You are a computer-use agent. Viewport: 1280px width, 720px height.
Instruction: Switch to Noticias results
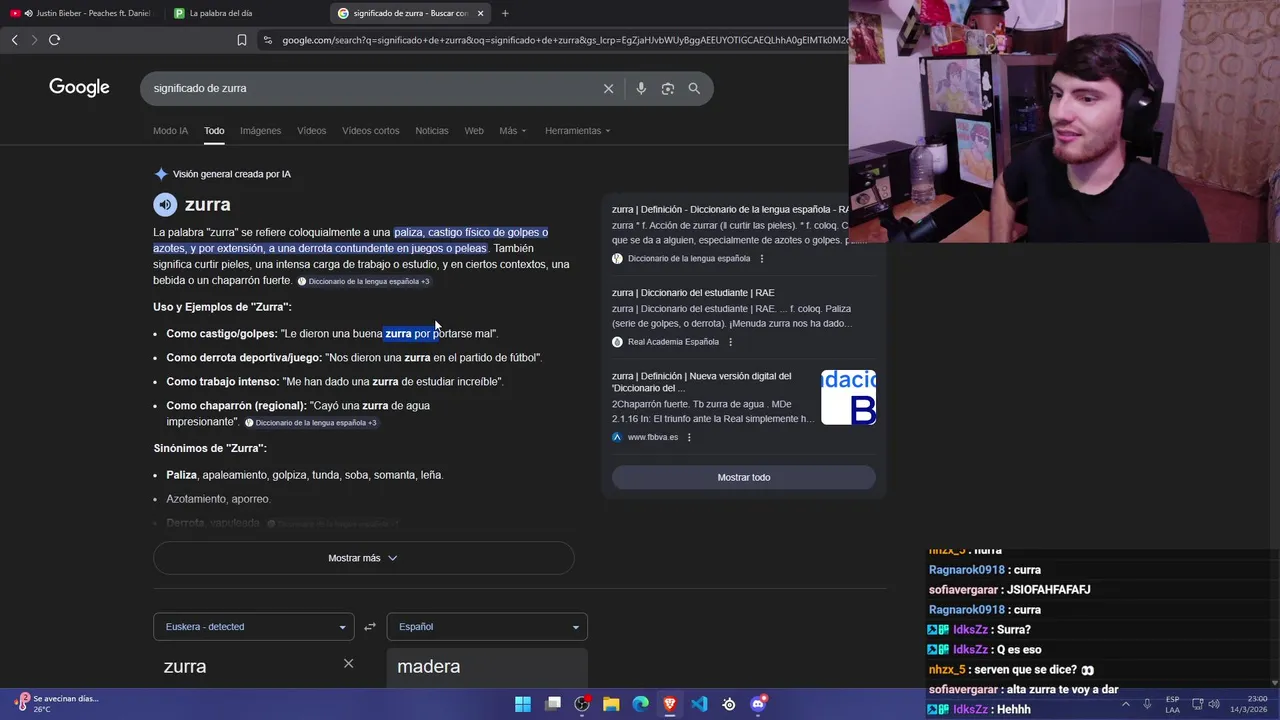pos(432,131)
